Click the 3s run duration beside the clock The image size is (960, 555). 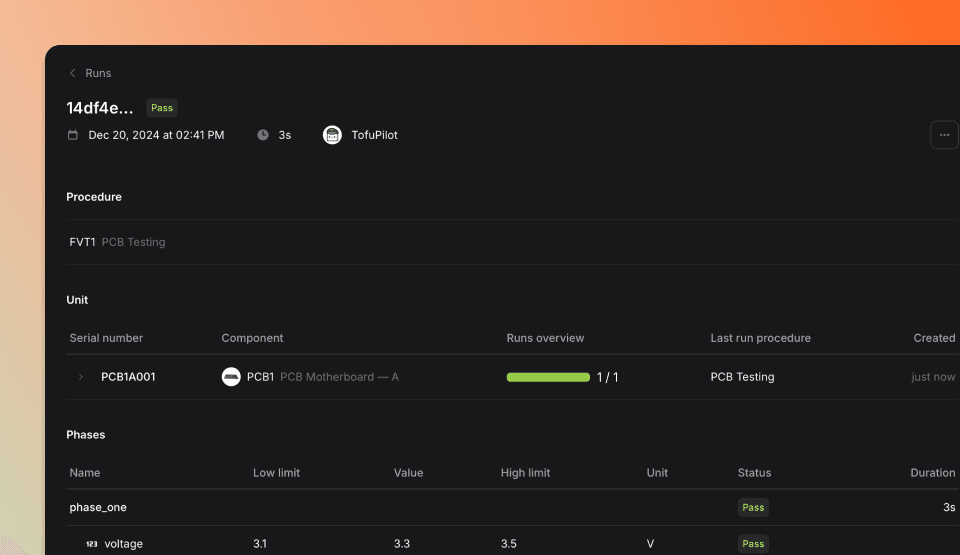(285, 135)
